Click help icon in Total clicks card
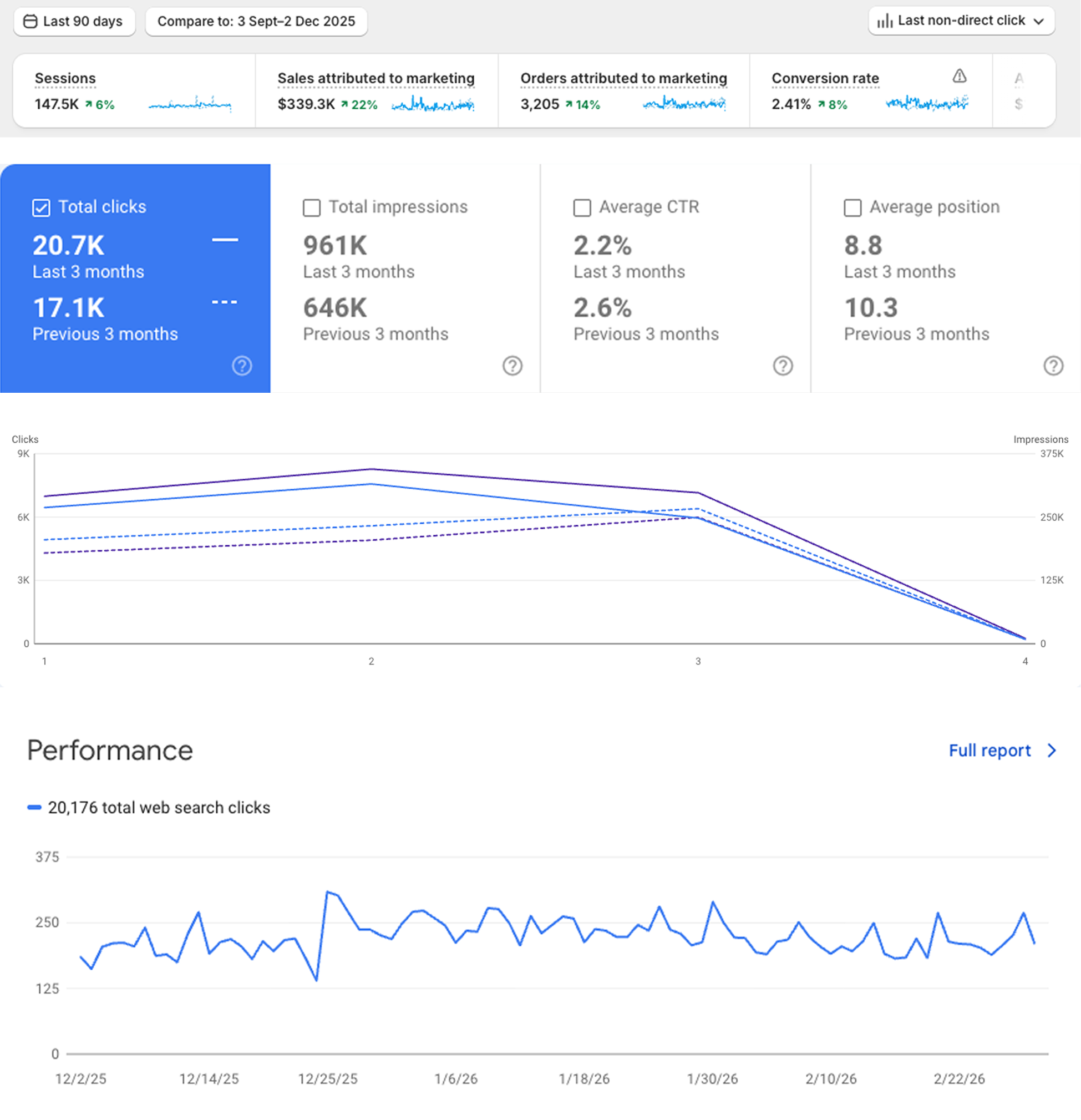 click(242, 366)
